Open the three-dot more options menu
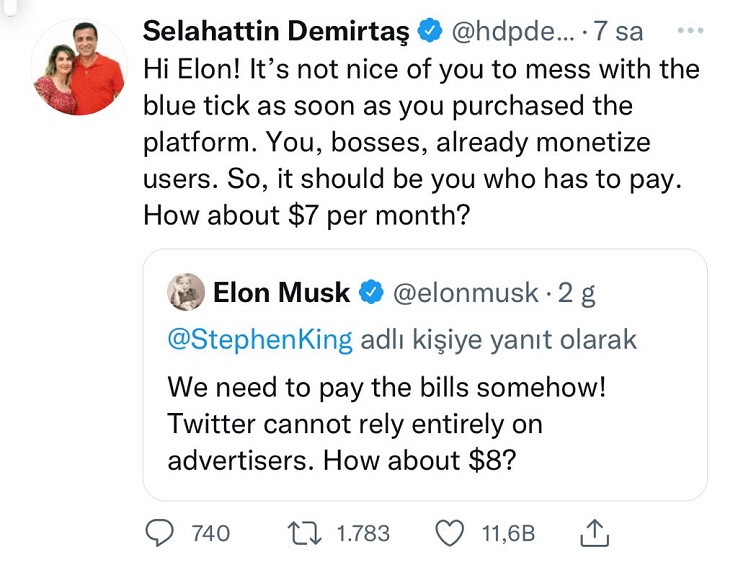Viewport: 738px width, 565px height. point(691,31)
